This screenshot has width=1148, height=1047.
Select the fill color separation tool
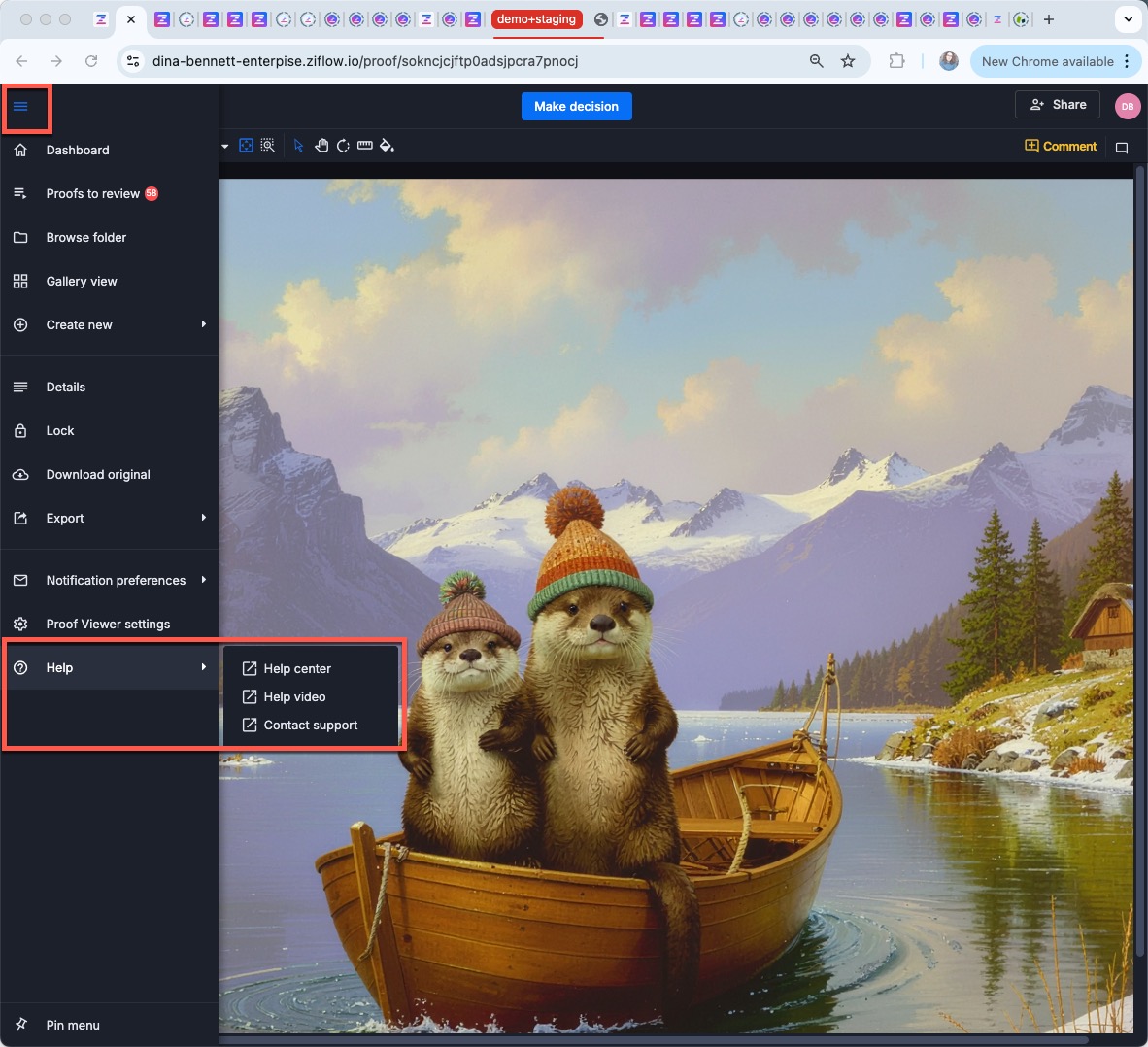click(388, 145)
